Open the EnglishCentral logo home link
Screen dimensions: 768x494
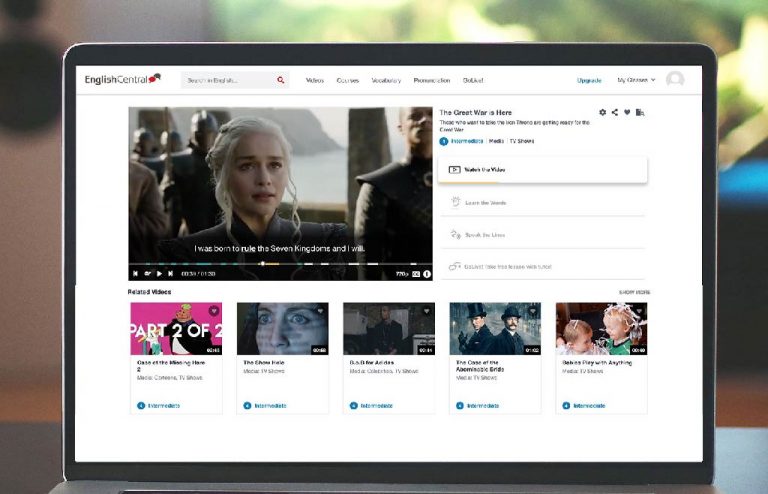coord(122,79)
